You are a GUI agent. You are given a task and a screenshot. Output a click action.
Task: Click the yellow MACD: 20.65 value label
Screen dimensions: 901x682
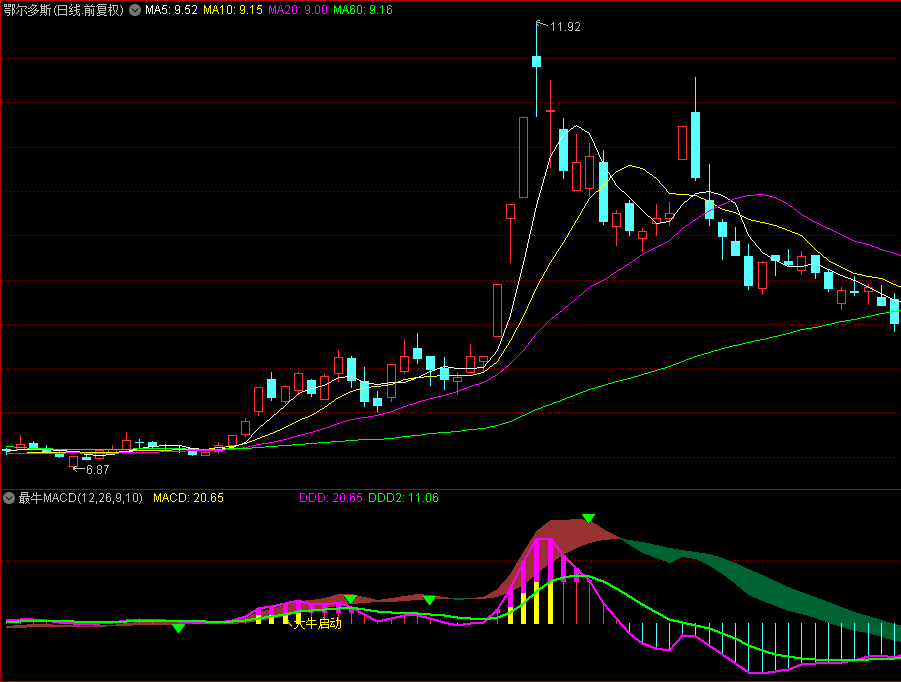click(188, 497)
